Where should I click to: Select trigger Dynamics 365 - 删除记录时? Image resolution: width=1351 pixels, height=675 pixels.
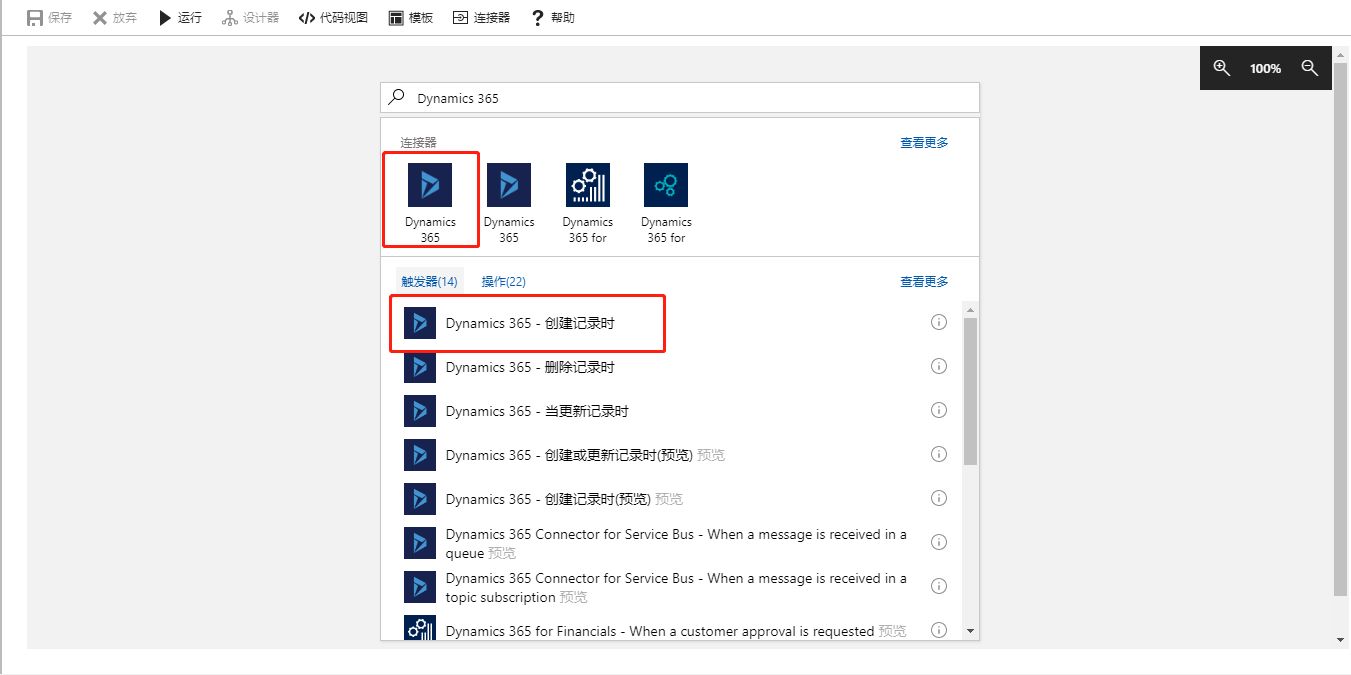click(670, 367)
